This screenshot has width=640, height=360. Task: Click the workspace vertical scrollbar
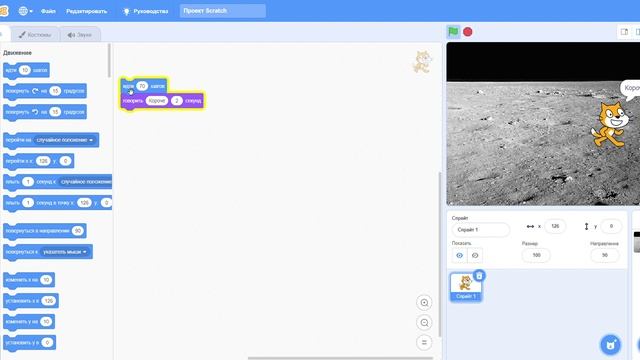[x=440, y=254]
